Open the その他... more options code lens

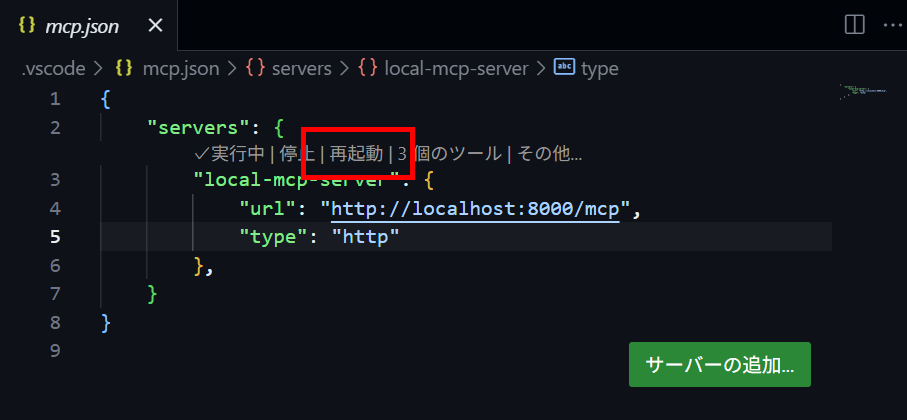549,154
